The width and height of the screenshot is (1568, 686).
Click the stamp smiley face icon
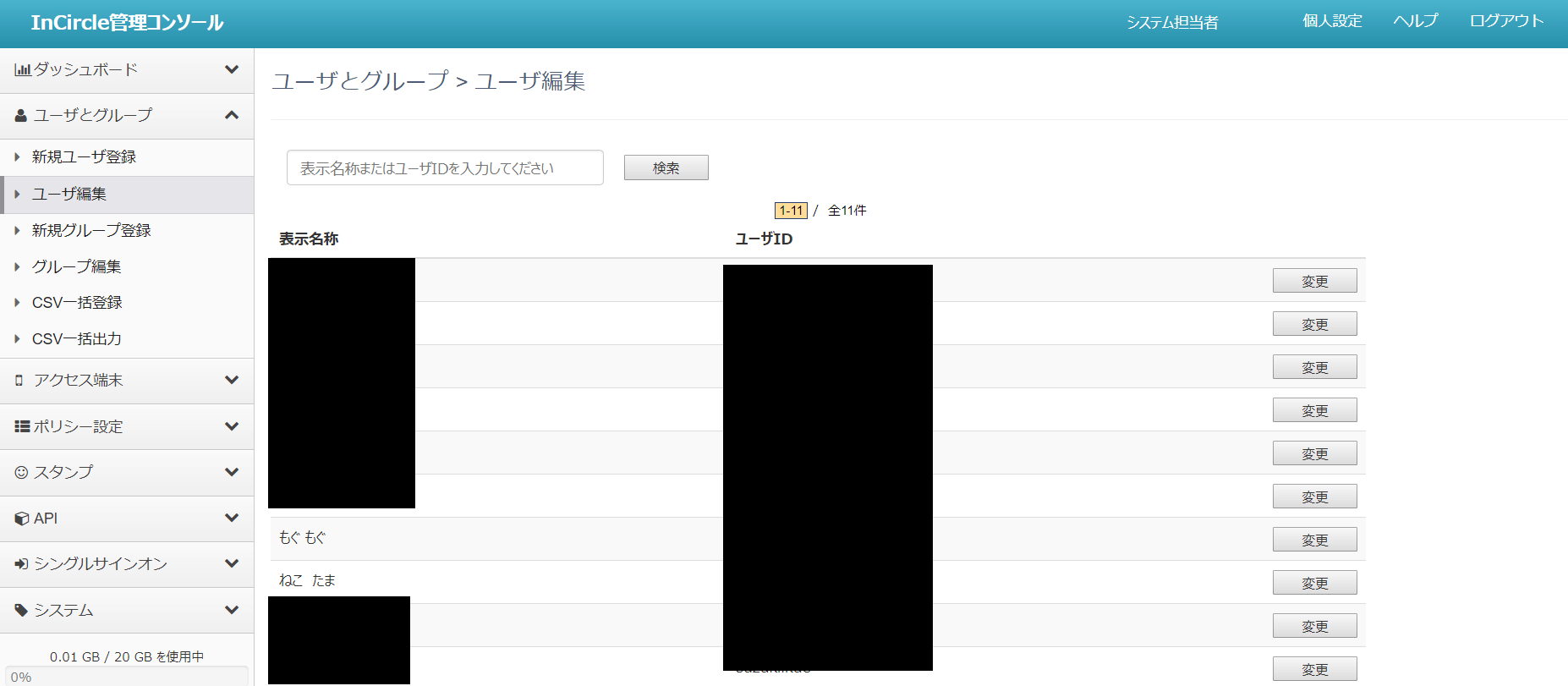(21, 473)
